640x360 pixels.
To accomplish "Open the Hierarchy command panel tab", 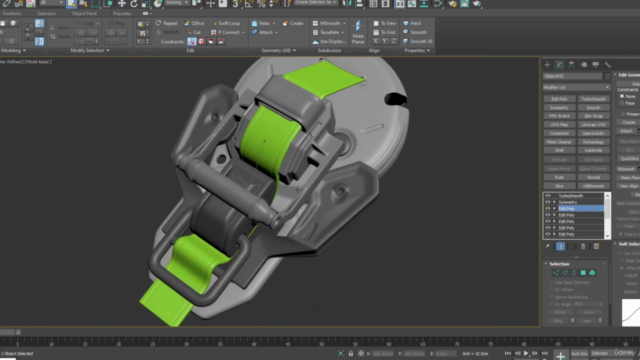I will 571,64.
